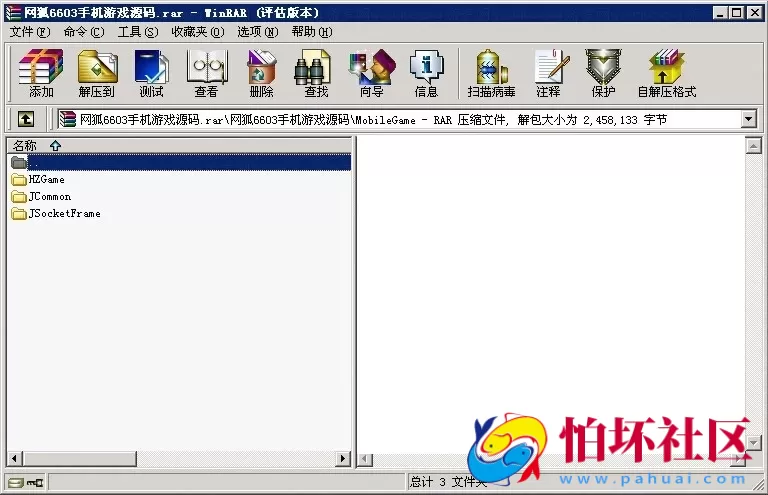Viewport: 768px width, 495px height.
Task: Go up one folder level button
Action: (x=26, y=119)
